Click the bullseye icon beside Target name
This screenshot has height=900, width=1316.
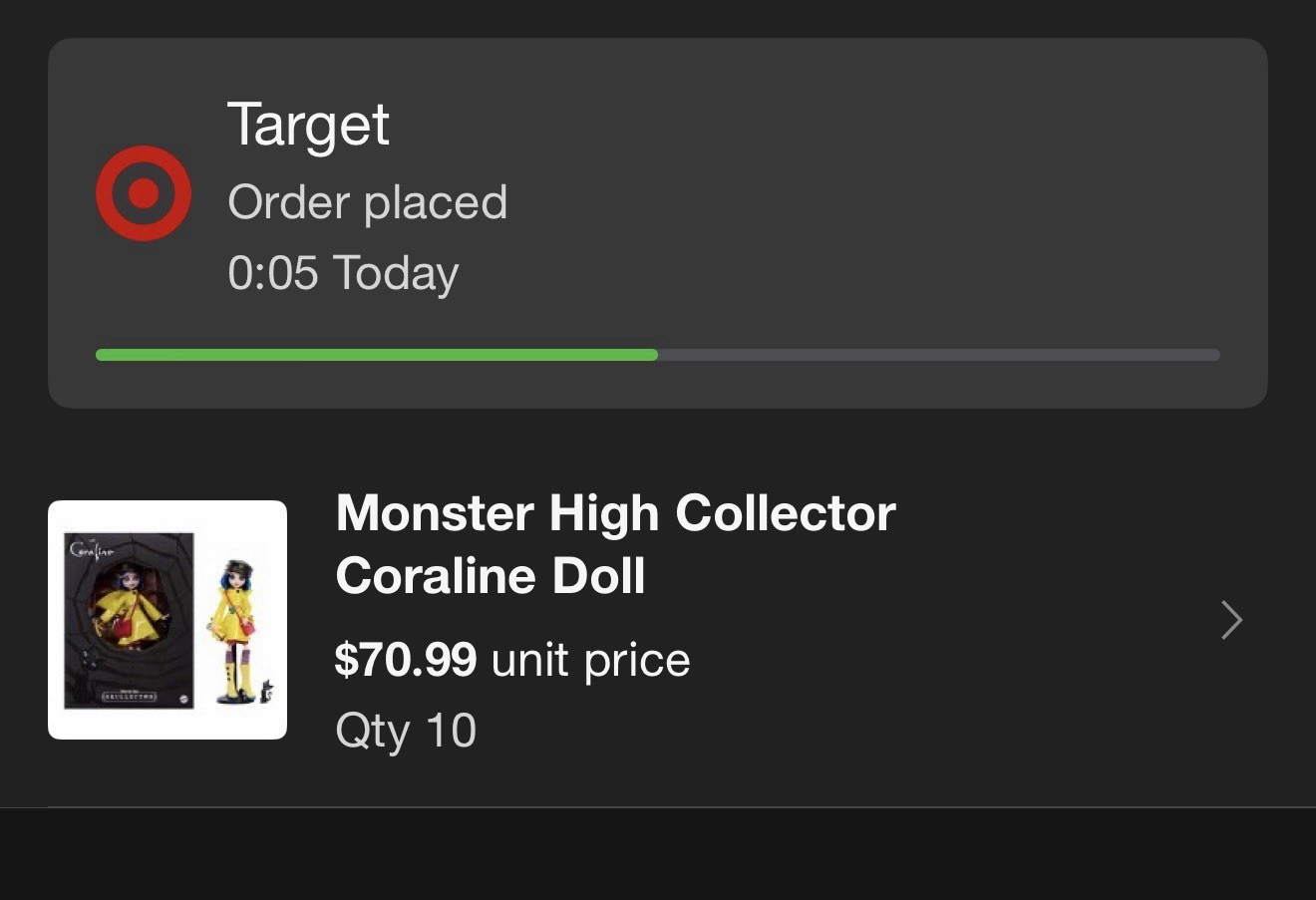[143, 192]
